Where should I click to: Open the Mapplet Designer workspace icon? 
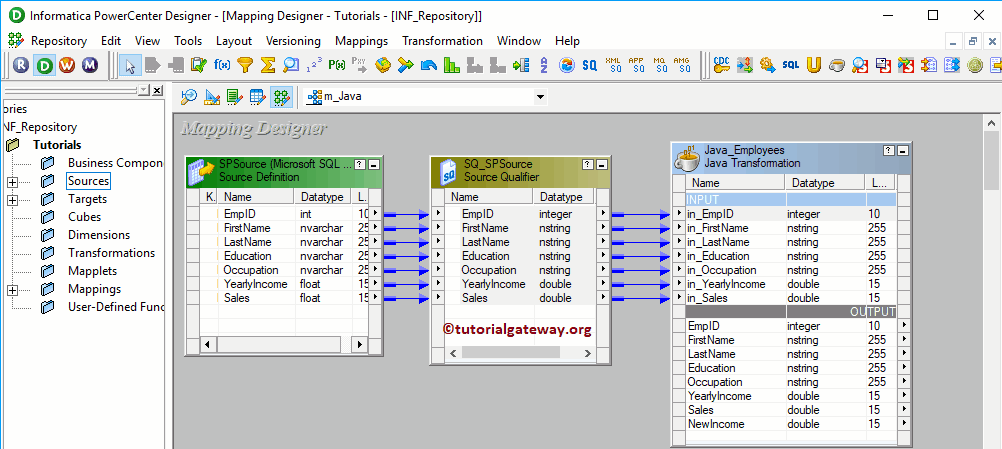[258, 97]
